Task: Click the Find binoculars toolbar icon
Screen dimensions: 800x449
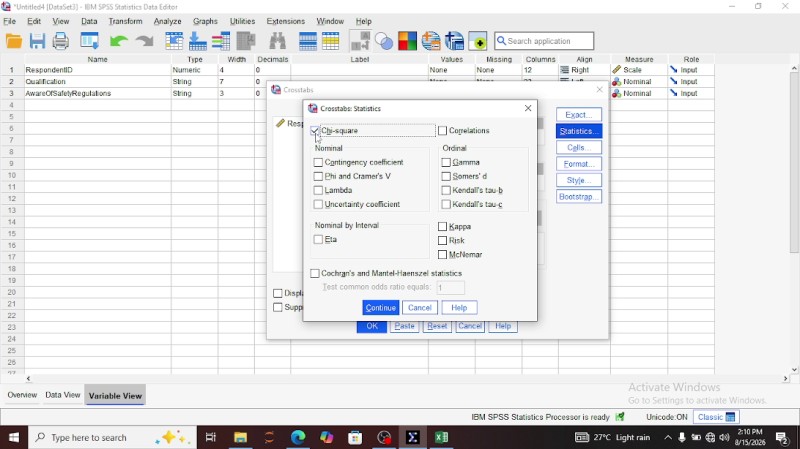Action: 278,41
